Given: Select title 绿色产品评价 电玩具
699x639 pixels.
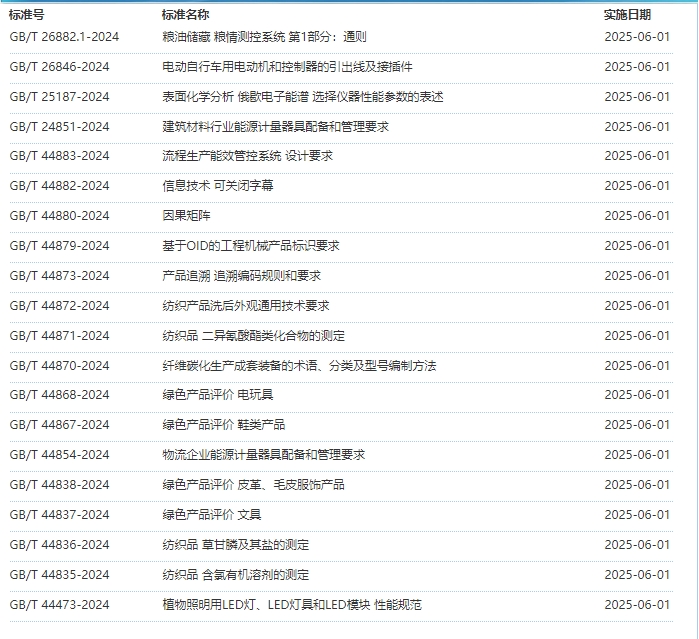Looking at the screenshot, I should pos(218,395).
